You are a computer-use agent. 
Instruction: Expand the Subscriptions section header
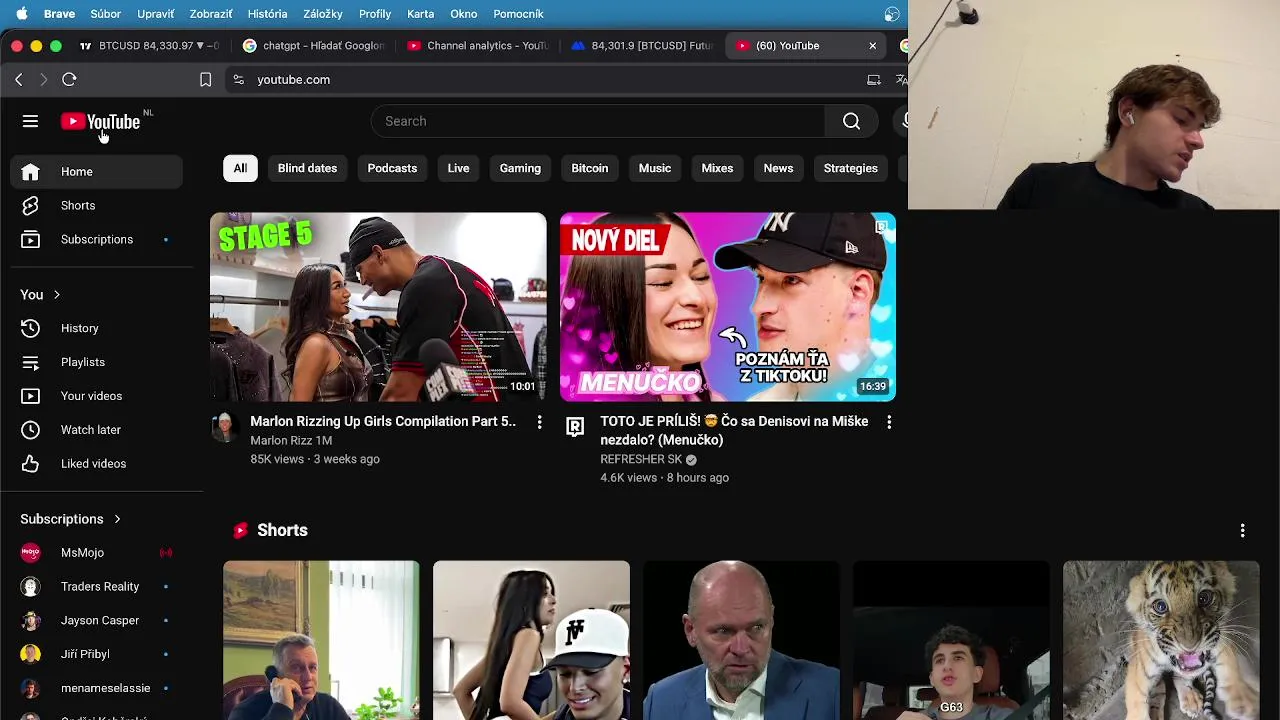(x=71, y=519)
